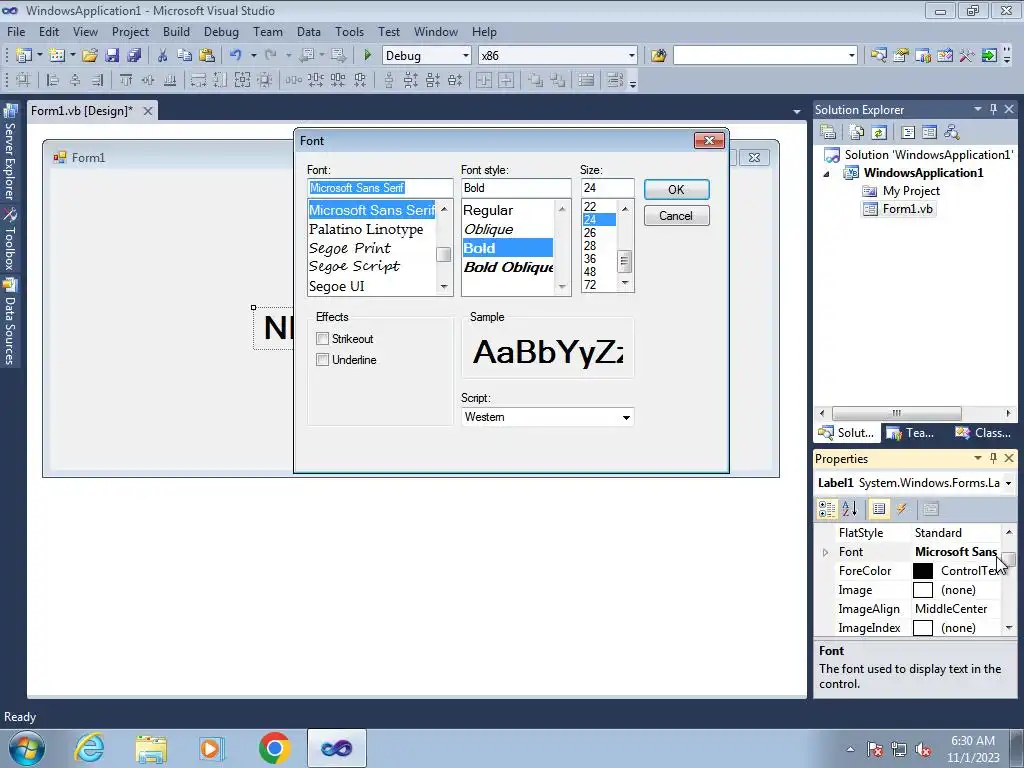Click the Paste clipboard icon
The width and height of the screenshot is (1024, 768).
pos(207,56)
